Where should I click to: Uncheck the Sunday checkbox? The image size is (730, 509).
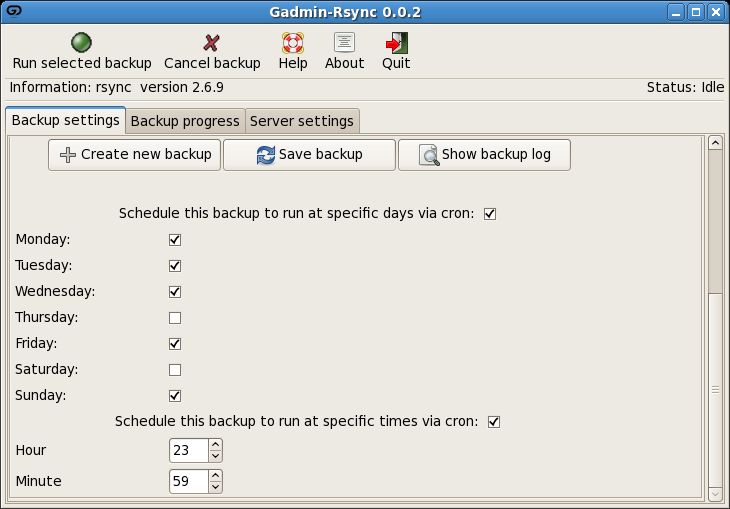pos(175,396)
